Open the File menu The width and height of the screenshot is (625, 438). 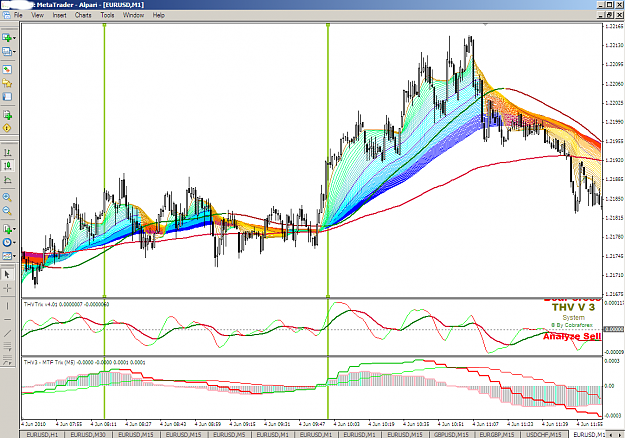[18, 15]
